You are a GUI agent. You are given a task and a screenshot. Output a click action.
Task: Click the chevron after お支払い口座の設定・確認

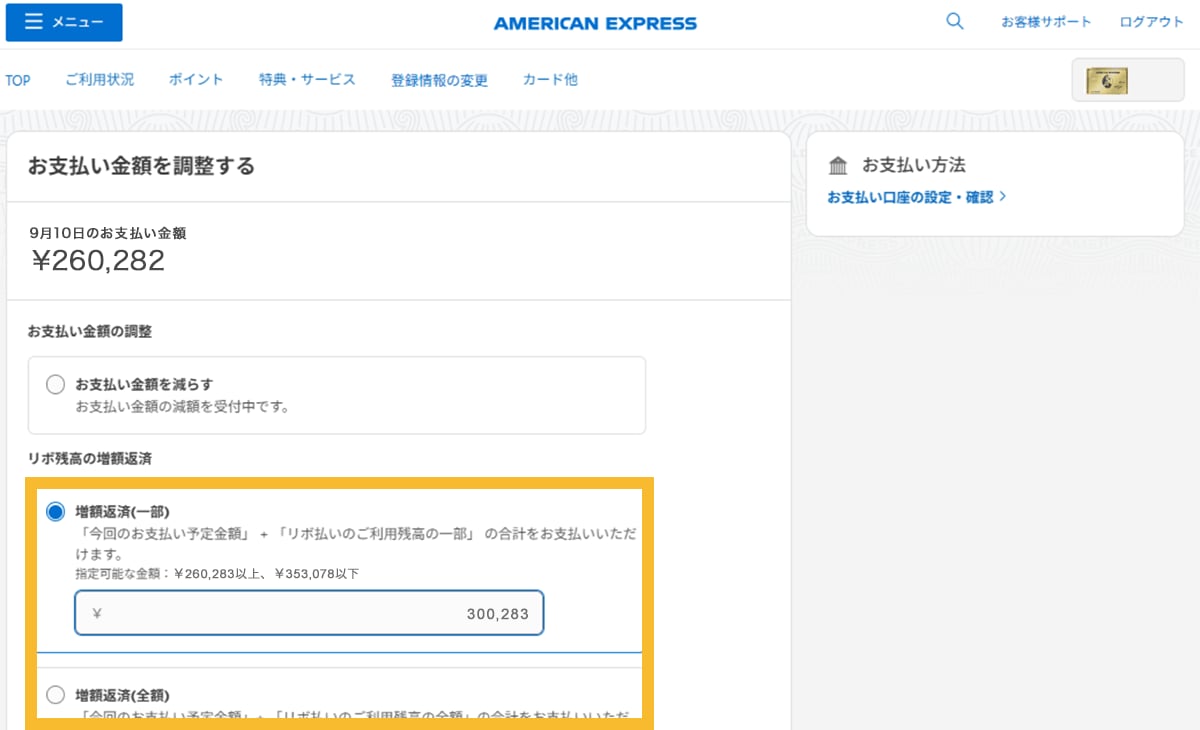pyautogui.click(x=1003, y=197)
